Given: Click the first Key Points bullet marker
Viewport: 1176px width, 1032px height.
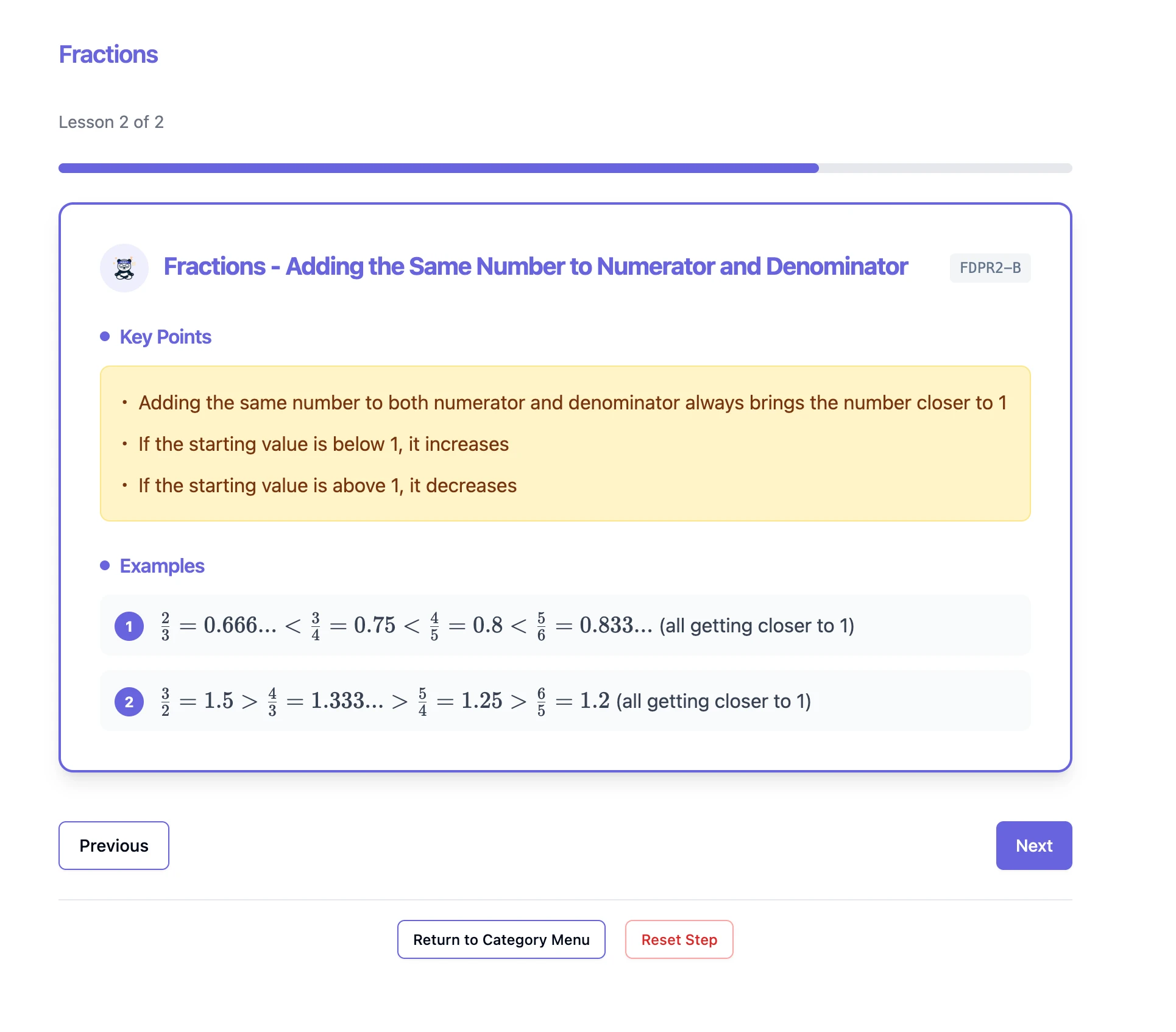Looking at the screenshot, I should coord(126,403).
